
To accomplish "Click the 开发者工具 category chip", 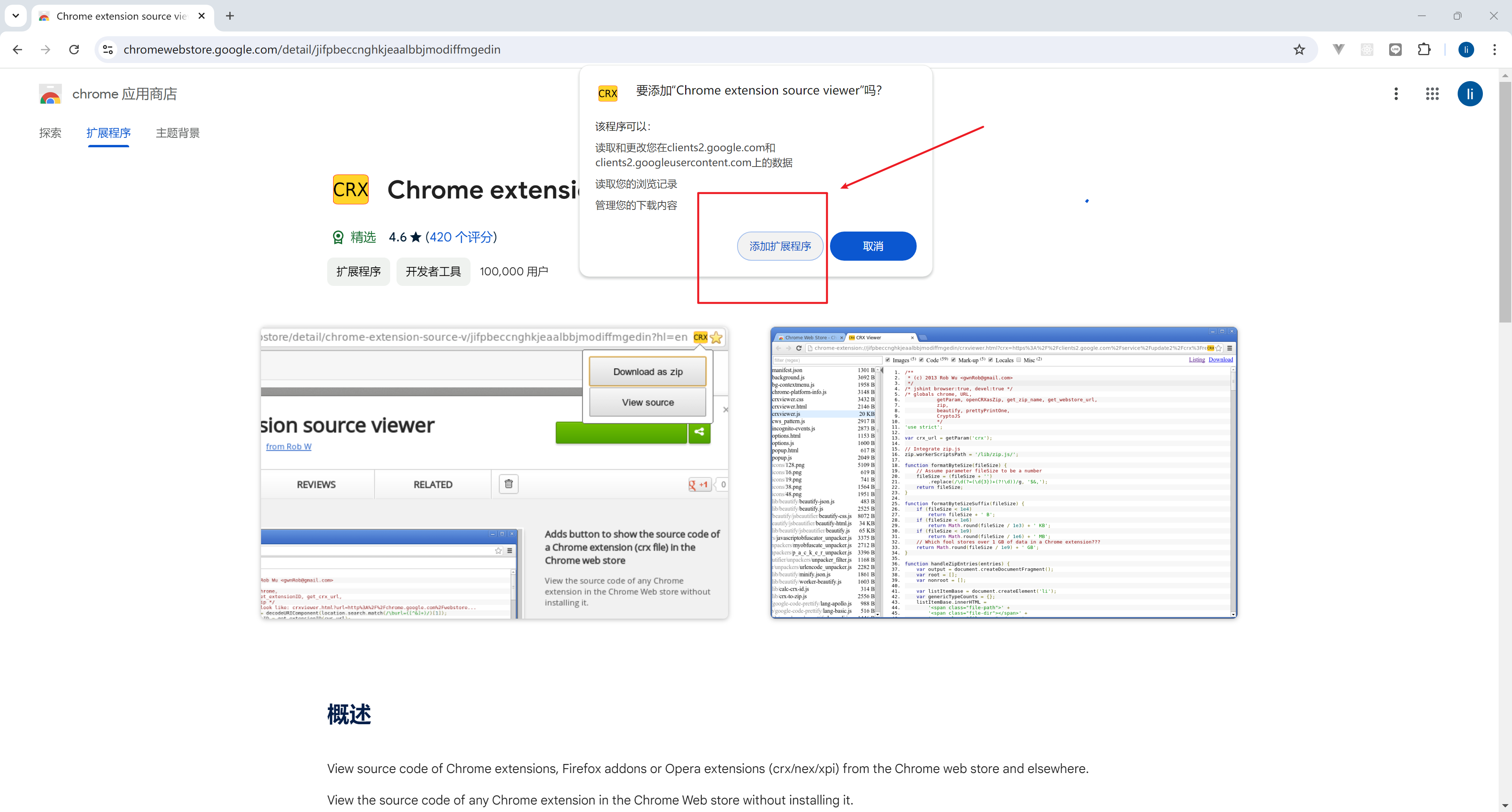I will [x=433, y=272].
